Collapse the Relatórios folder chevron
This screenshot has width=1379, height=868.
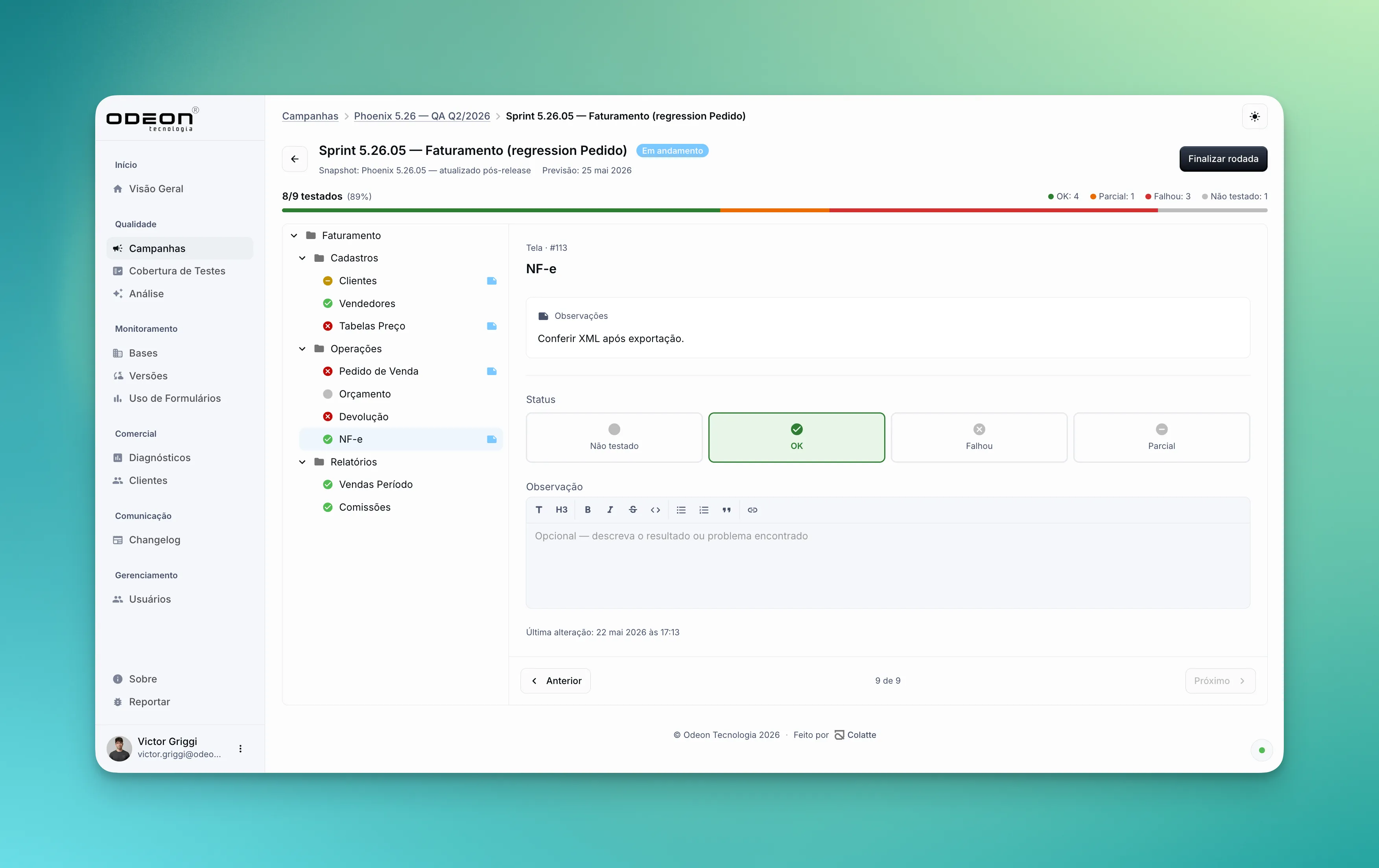(302, 462)
